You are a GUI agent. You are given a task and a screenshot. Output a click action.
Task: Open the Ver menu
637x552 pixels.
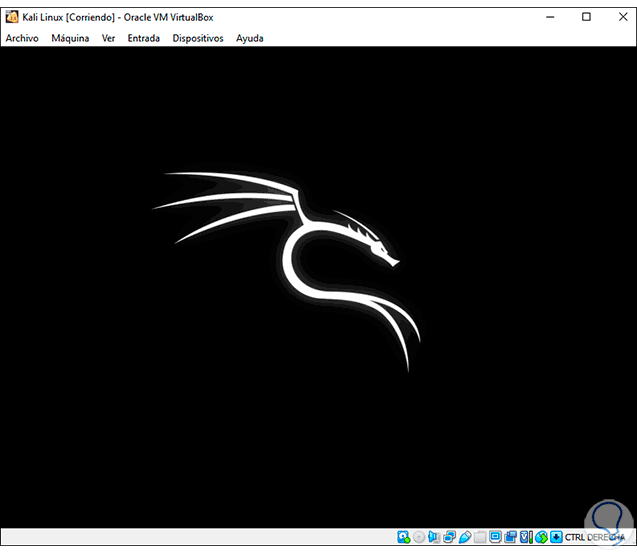(108, 38)
